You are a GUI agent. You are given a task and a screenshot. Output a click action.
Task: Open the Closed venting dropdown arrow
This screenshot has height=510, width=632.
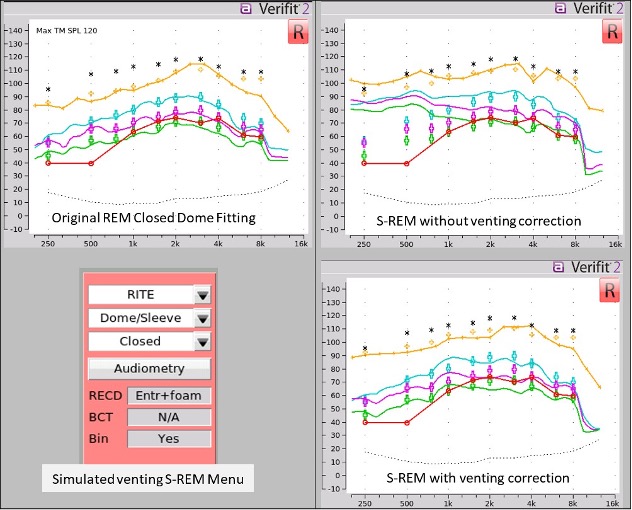(x=202, y=342)
